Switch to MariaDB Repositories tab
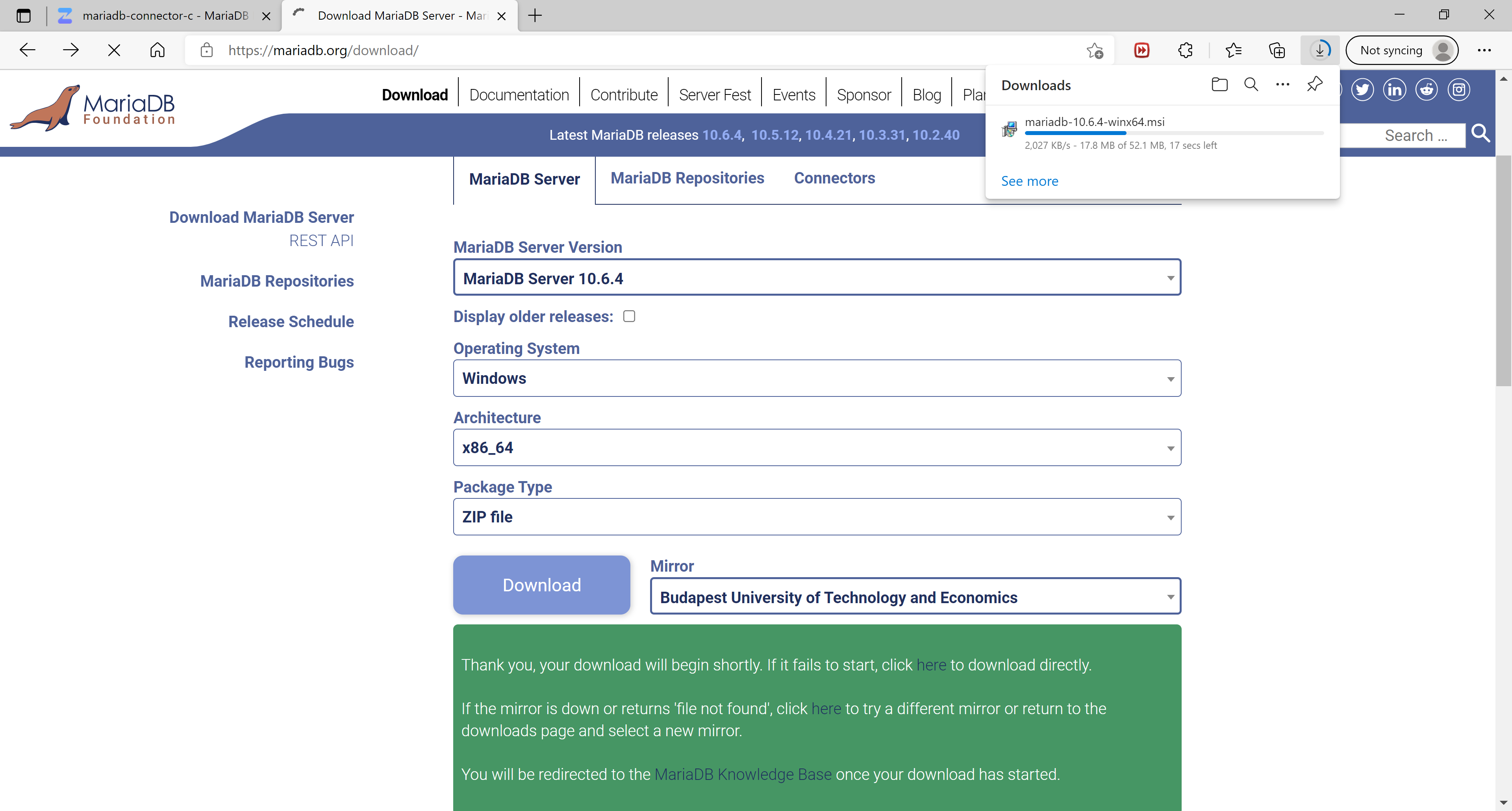 pyautogui.click(x=687, y=178)
